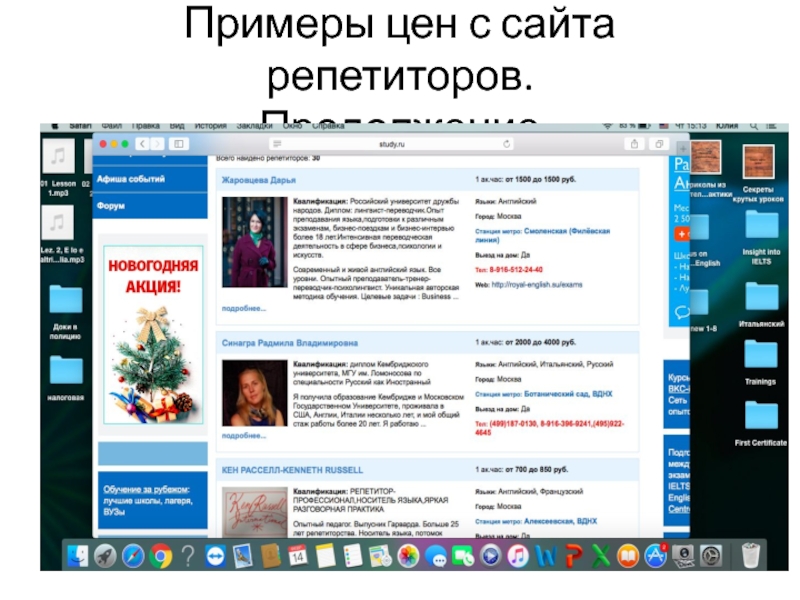The width and height of the screenshot is (800, 600).
Task: Click подробнее under Синагра Радмила description
Action: click(x=243, y=436)
